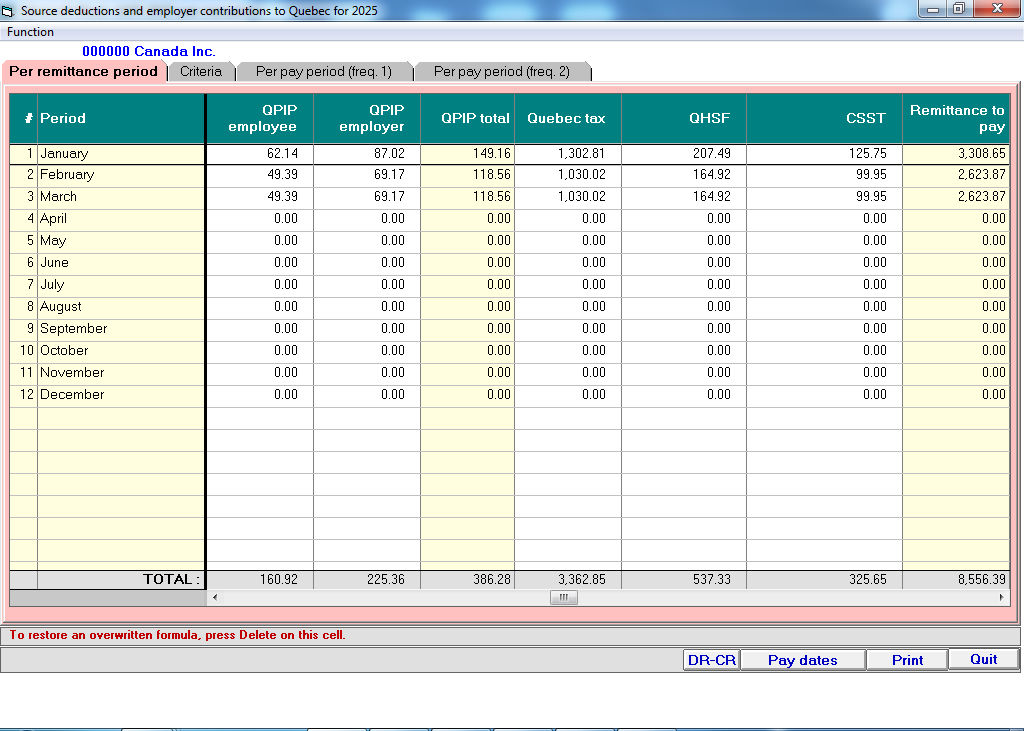Switch to the Criteria tab
The image size is (1024, 731).
click(201, 72)
